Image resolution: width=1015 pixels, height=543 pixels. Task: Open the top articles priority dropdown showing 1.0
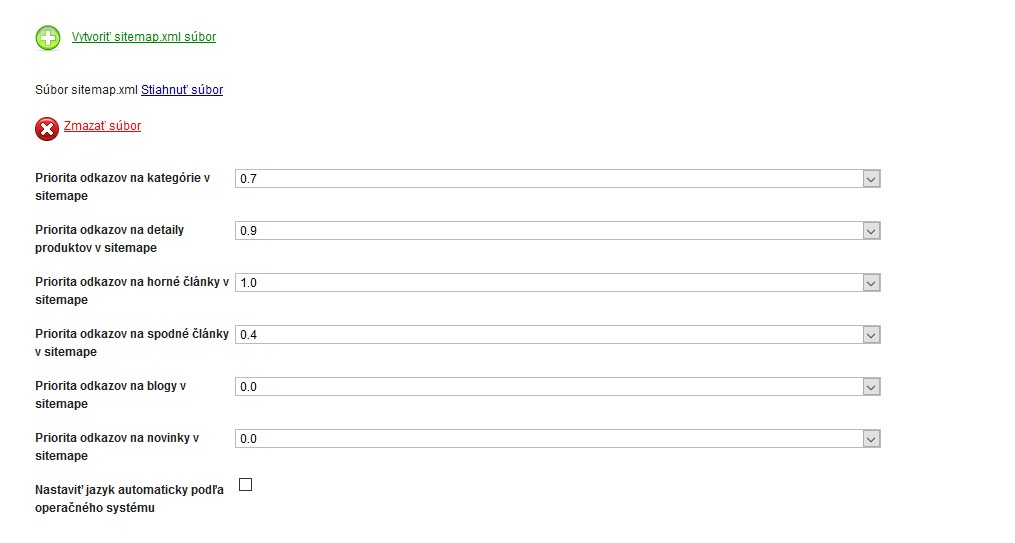pos(557,283)
